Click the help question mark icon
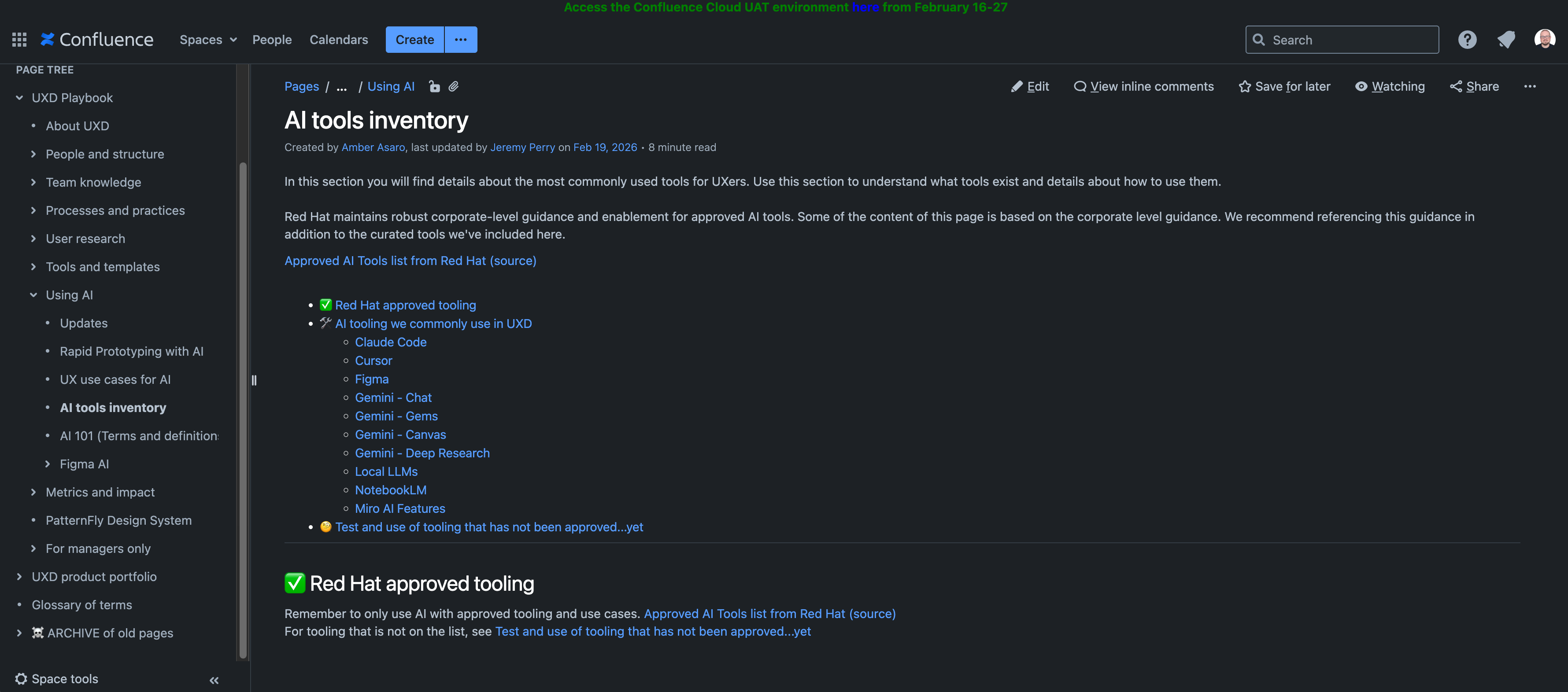Image resolution: width=1568 pixels, height=692 pixels. pyautogui.click(x=1467, y=40)
